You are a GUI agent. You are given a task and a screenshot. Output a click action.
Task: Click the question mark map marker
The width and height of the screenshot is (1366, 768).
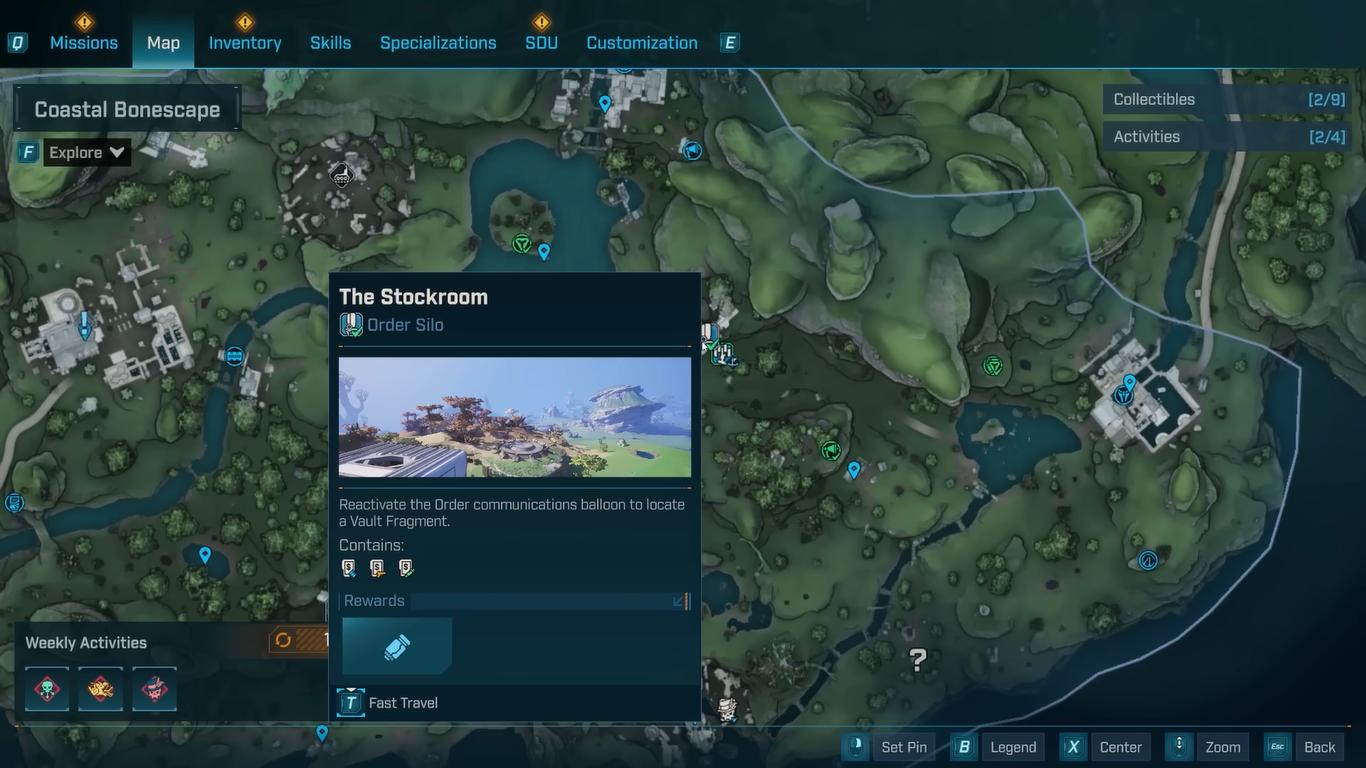[x=917, y=659]
